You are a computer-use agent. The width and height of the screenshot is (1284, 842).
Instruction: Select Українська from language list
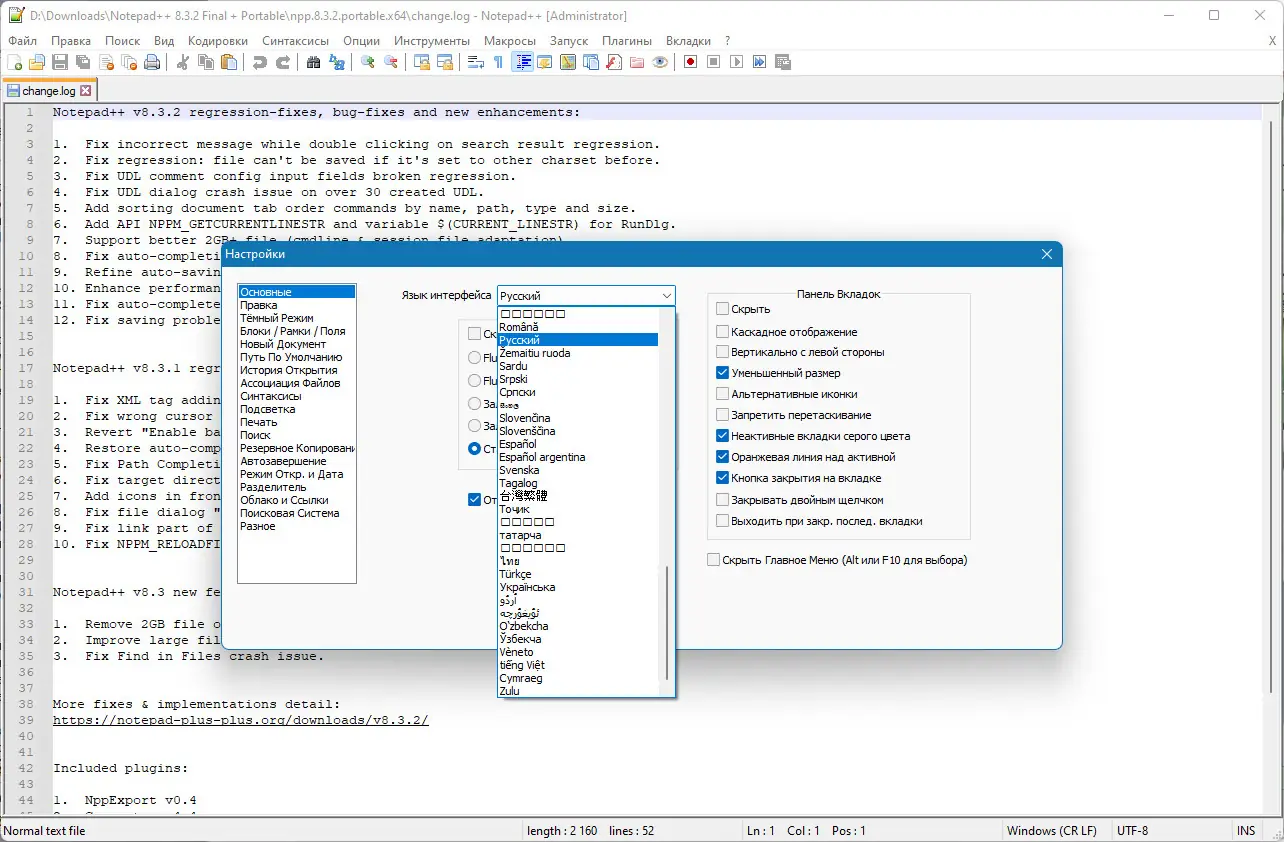(527, 587)
